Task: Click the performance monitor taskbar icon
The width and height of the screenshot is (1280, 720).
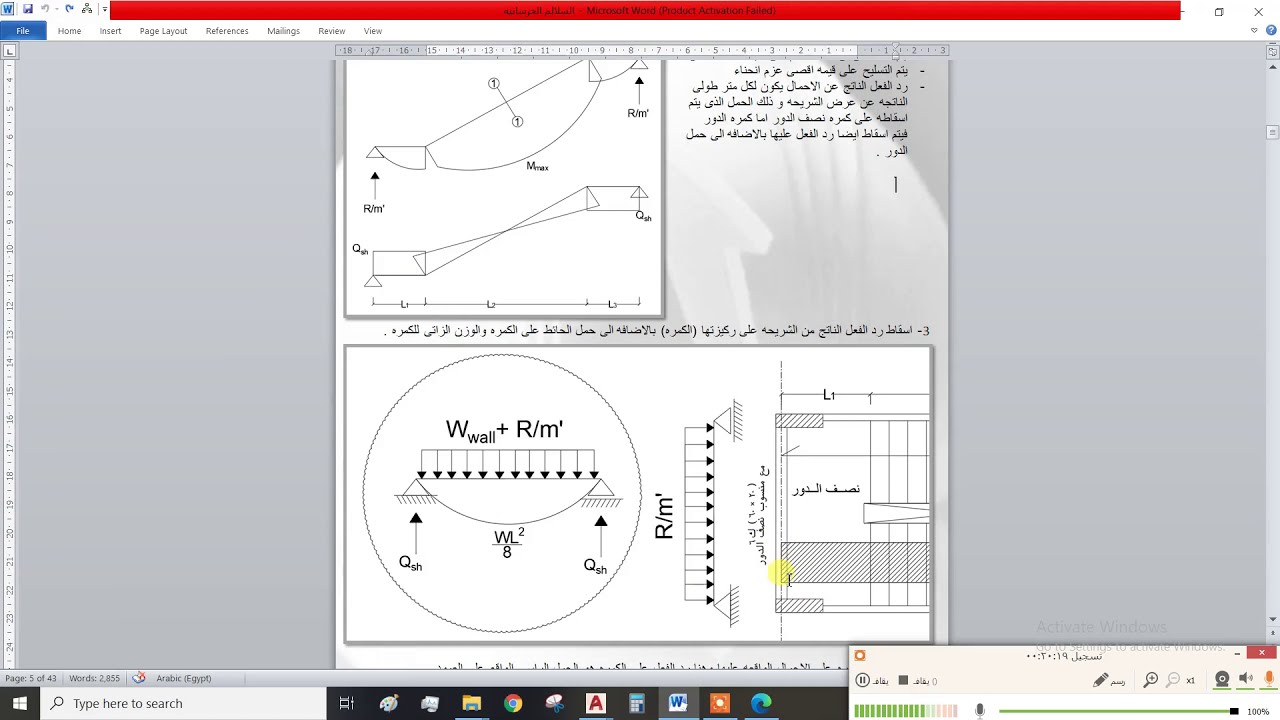Action: [430, 703]
